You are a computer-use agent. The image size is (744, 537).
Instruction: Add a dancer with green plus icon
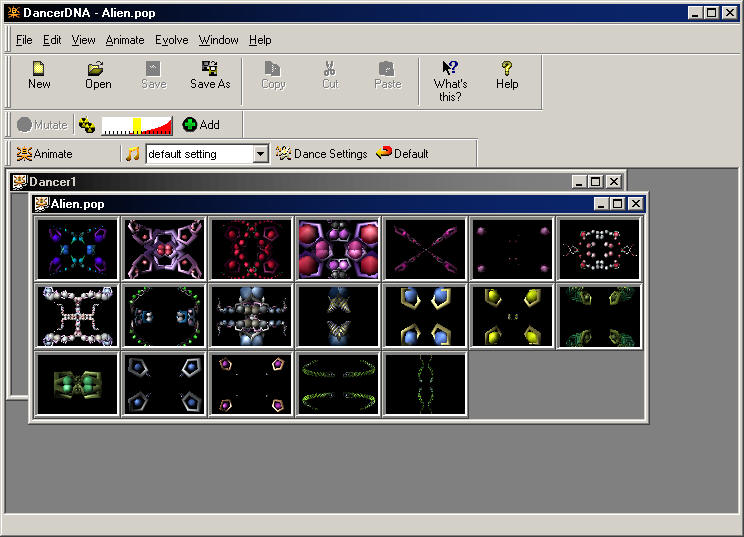point(201,125)
